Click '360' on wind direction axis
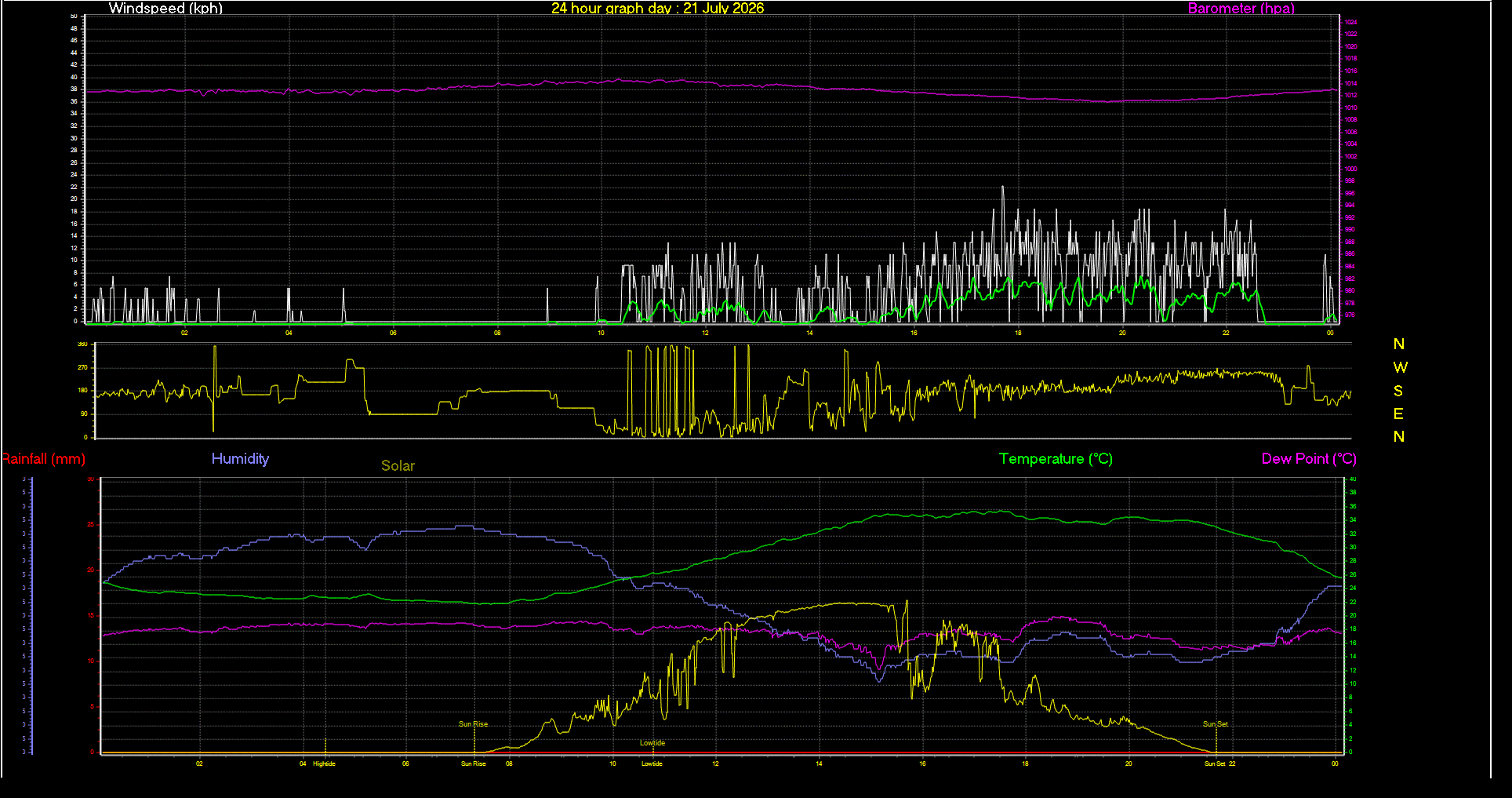Viewport: 1512px width, 798px height. [x=82, y=344]
